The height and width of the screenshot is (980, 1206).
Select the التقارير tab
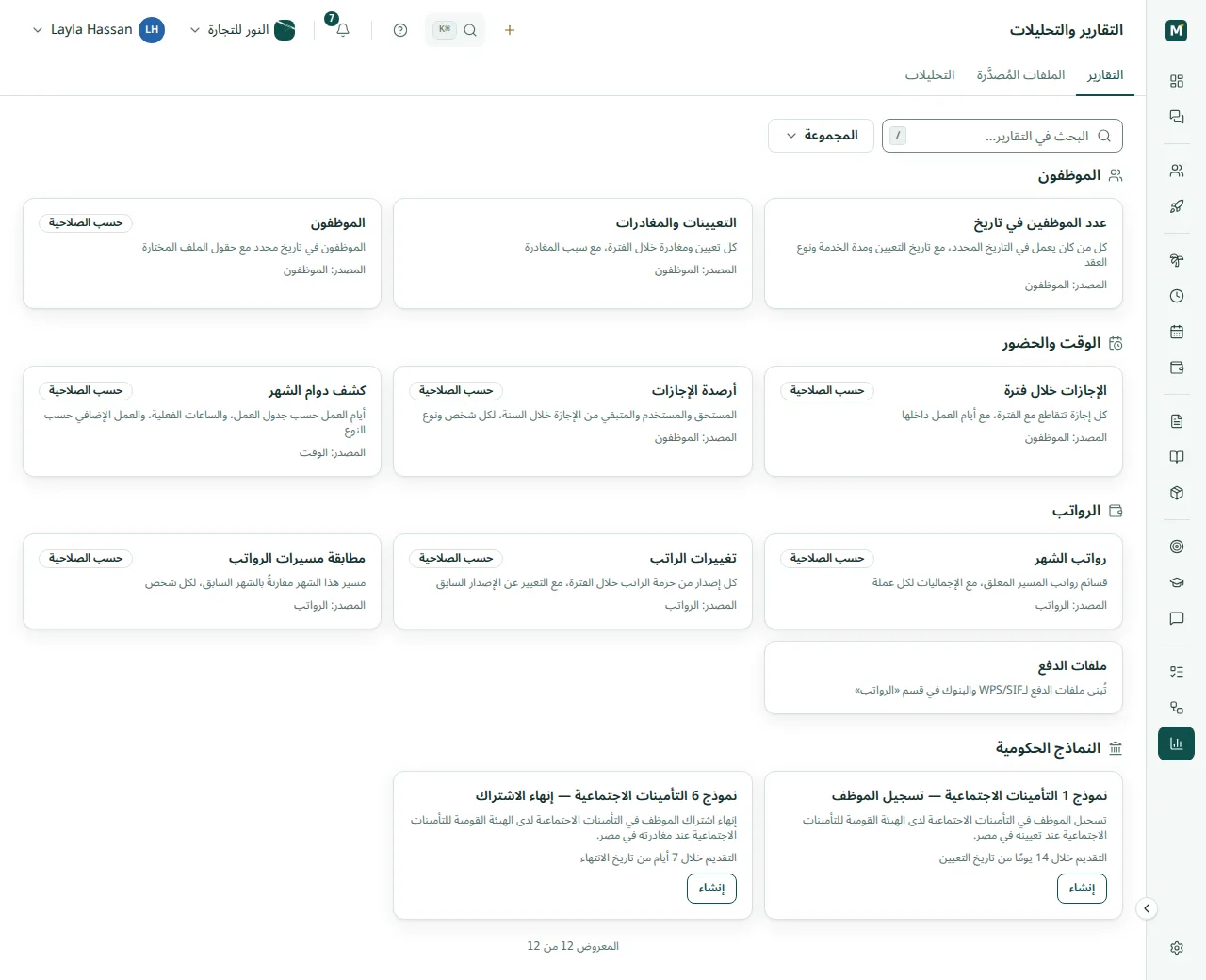click(1104, 75)
